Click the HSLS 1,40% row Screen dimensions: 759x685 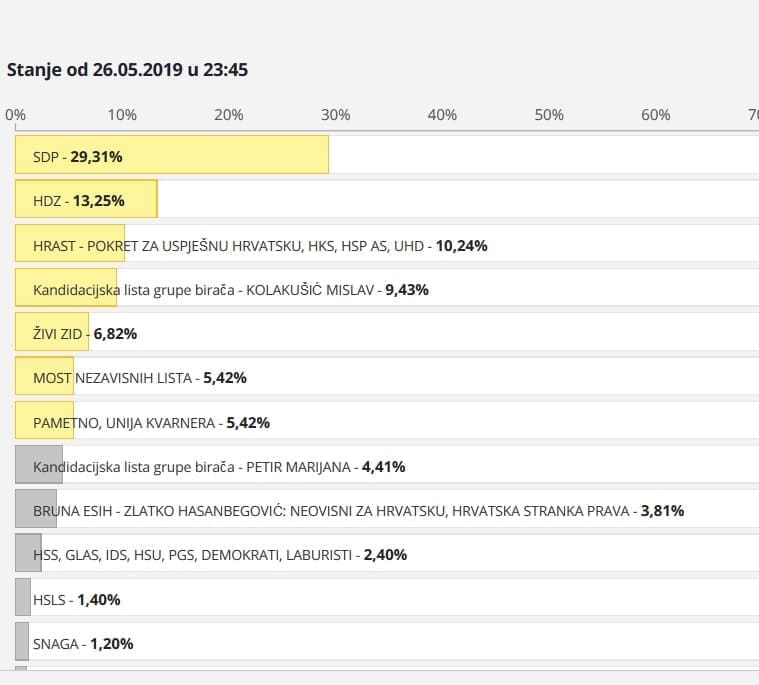[76, 599]
